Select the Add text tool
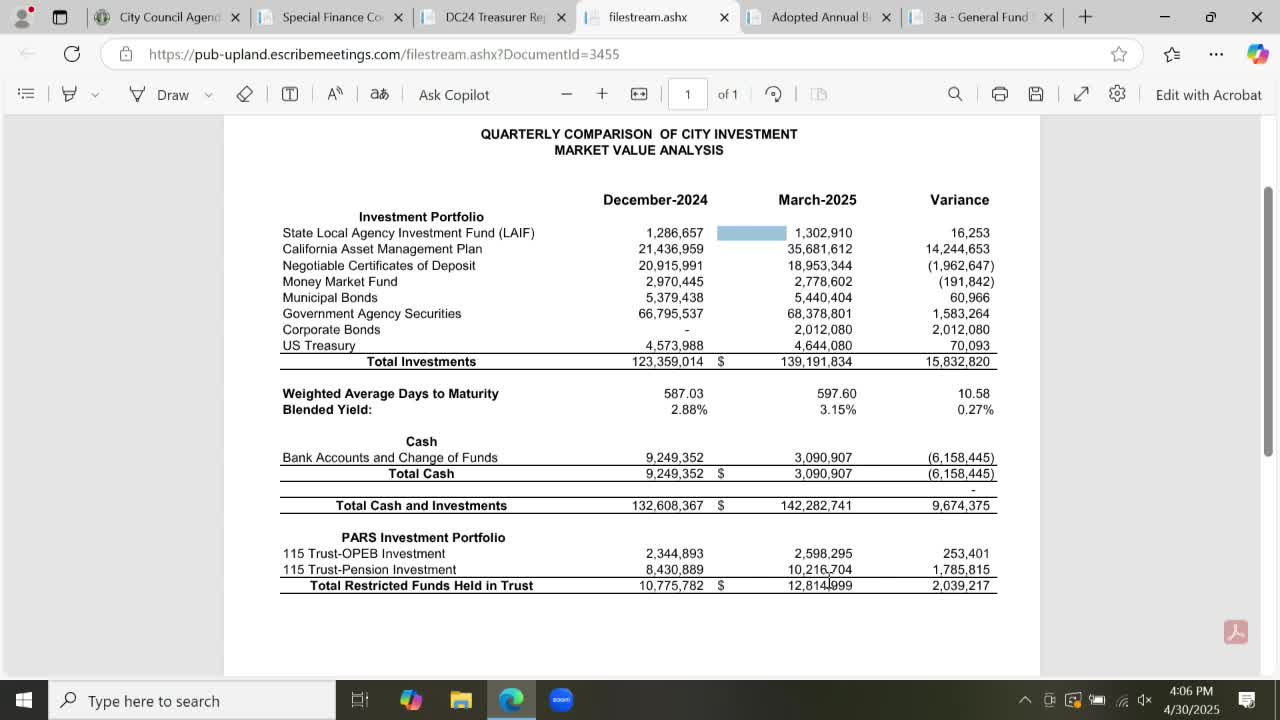This screenshot has height=720, width=1280. click(290, 94)
